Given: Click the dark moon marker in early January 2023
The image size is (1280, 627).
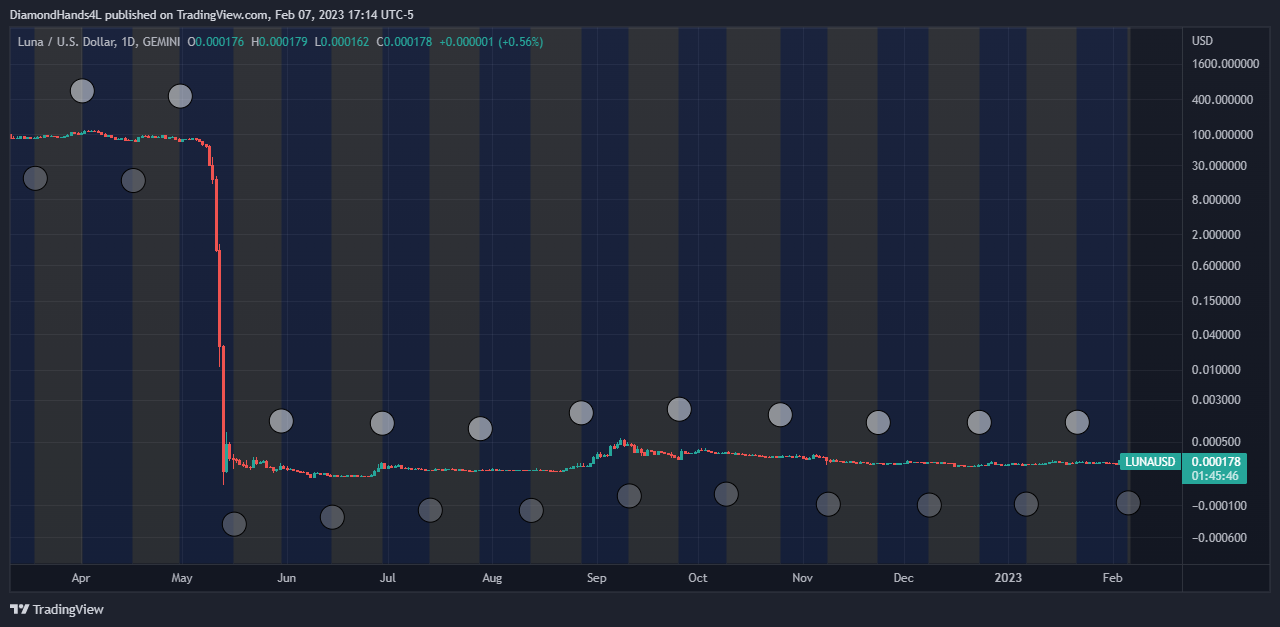Looking at the screenshot, I should [x=1026, y=504].
